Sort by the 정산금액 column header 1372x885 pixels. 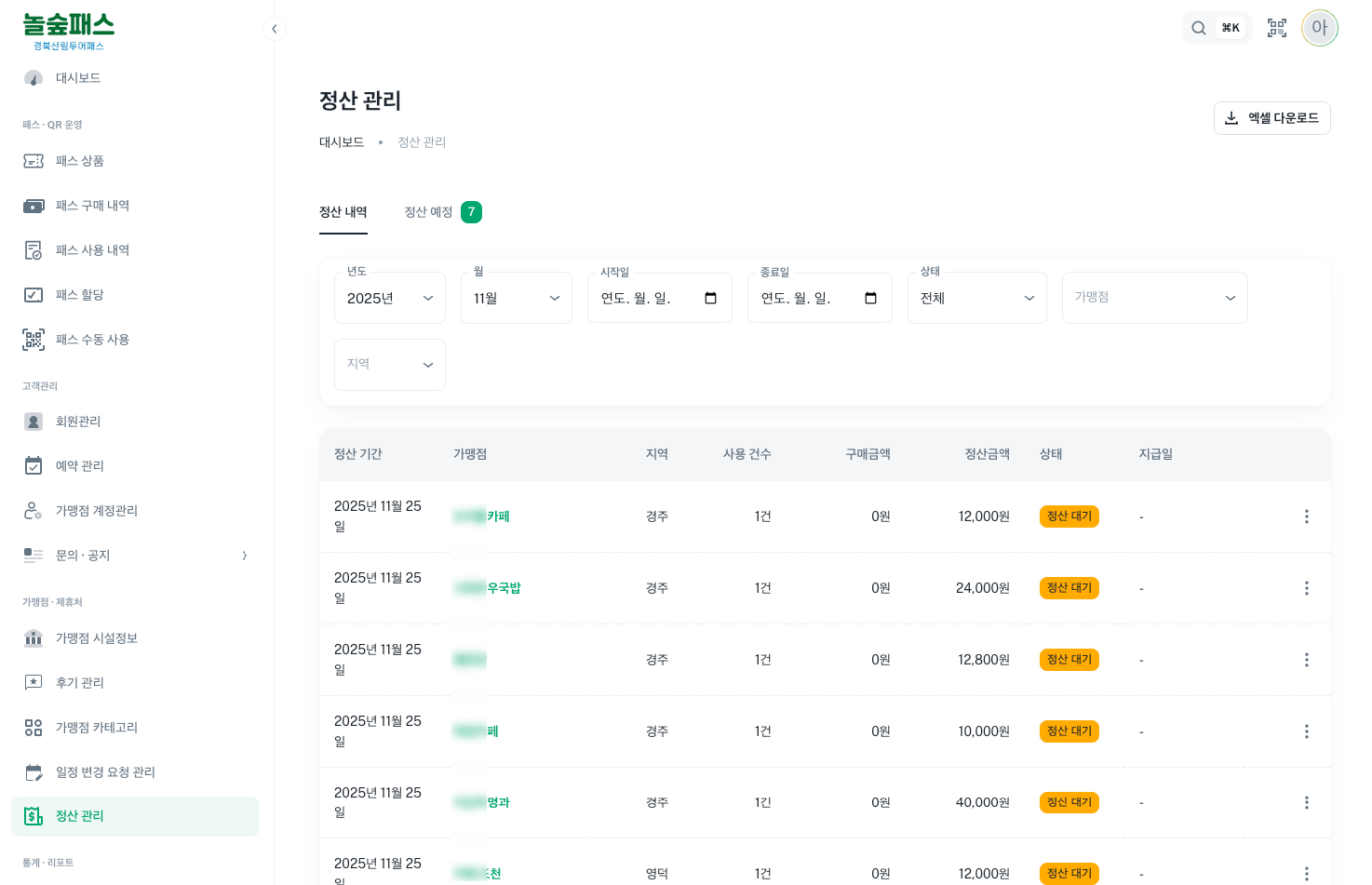(987, 454)
